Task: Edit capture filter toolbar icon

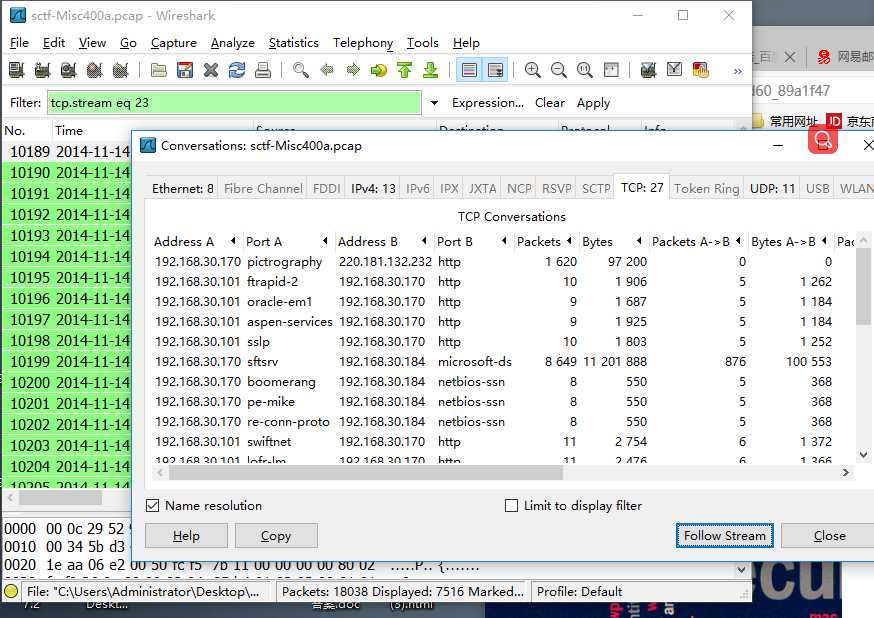Action: [648, 70]
